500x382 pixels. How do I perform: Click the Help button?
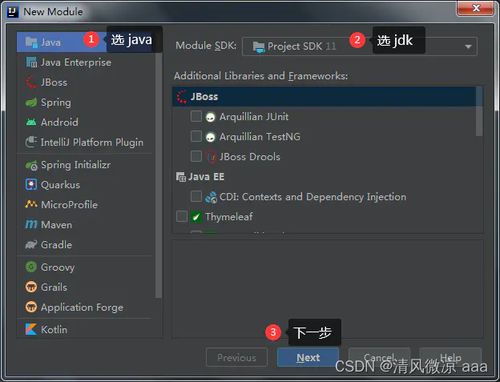pyautogui.click(x=451, y=357)
